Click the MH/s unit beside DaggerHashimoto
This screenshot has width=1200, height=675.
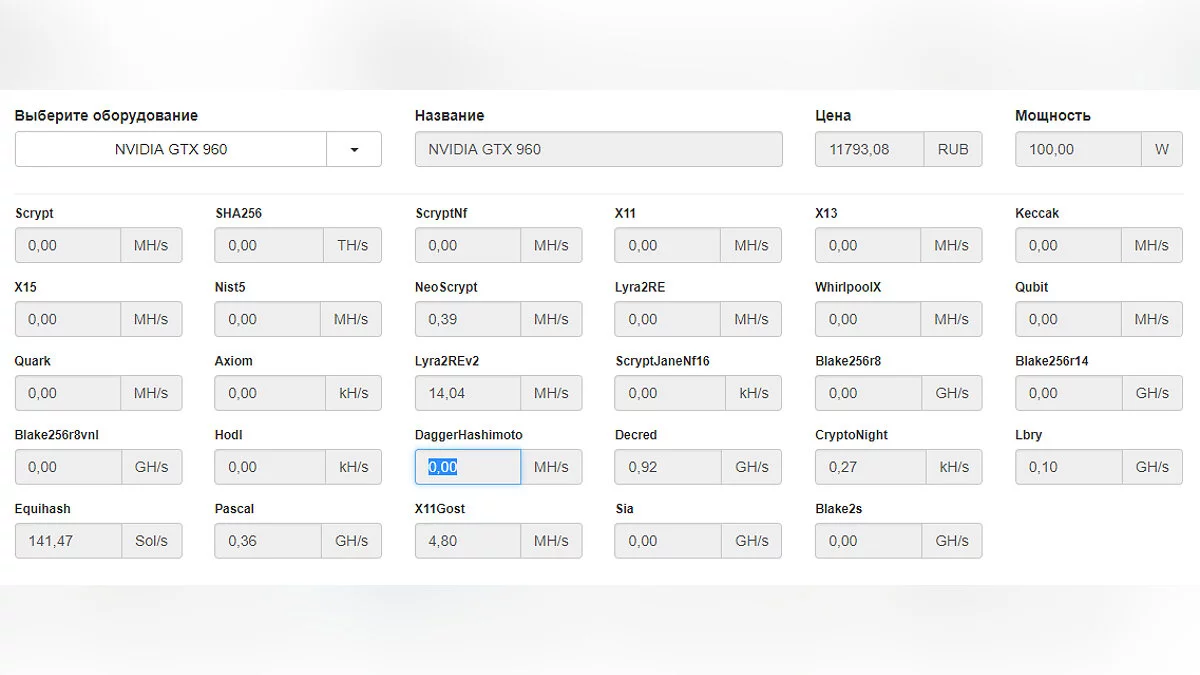[x=551, y=467]
